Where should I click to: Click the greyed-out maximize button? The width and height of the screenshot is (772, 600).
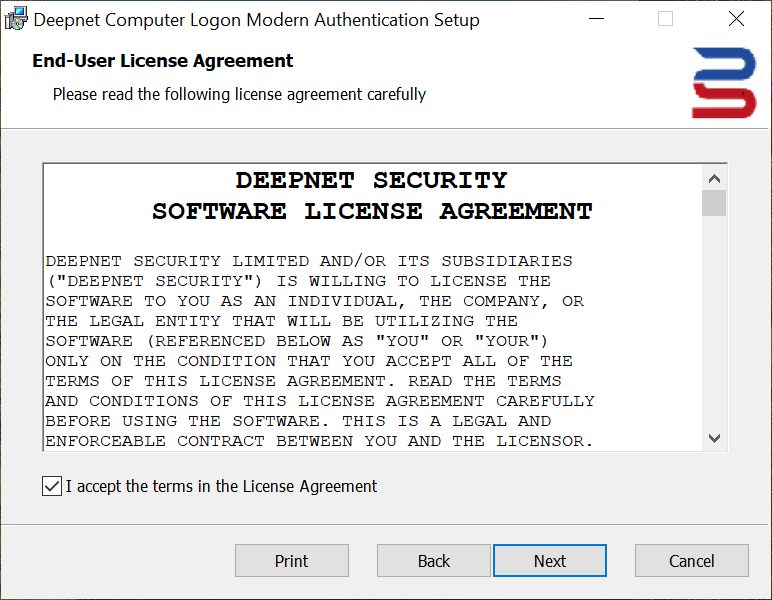click(665, 19)
